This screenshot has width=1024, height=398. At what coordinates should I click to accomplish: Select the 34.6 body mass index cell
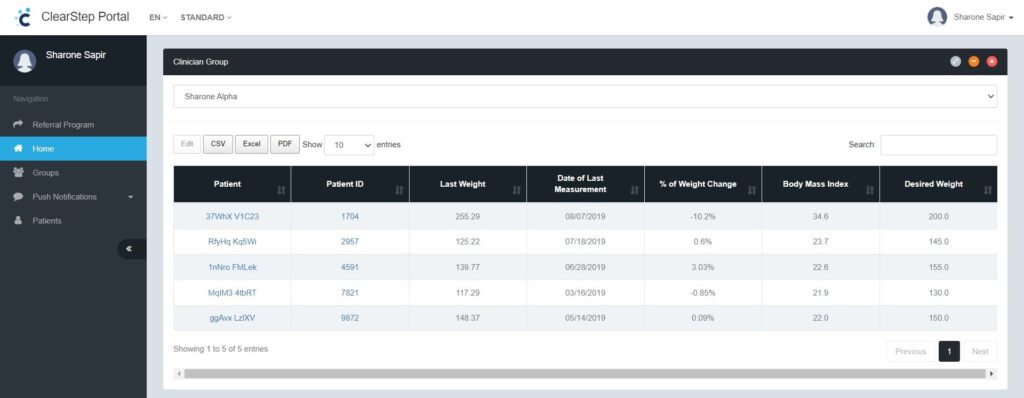coord(820,216)
